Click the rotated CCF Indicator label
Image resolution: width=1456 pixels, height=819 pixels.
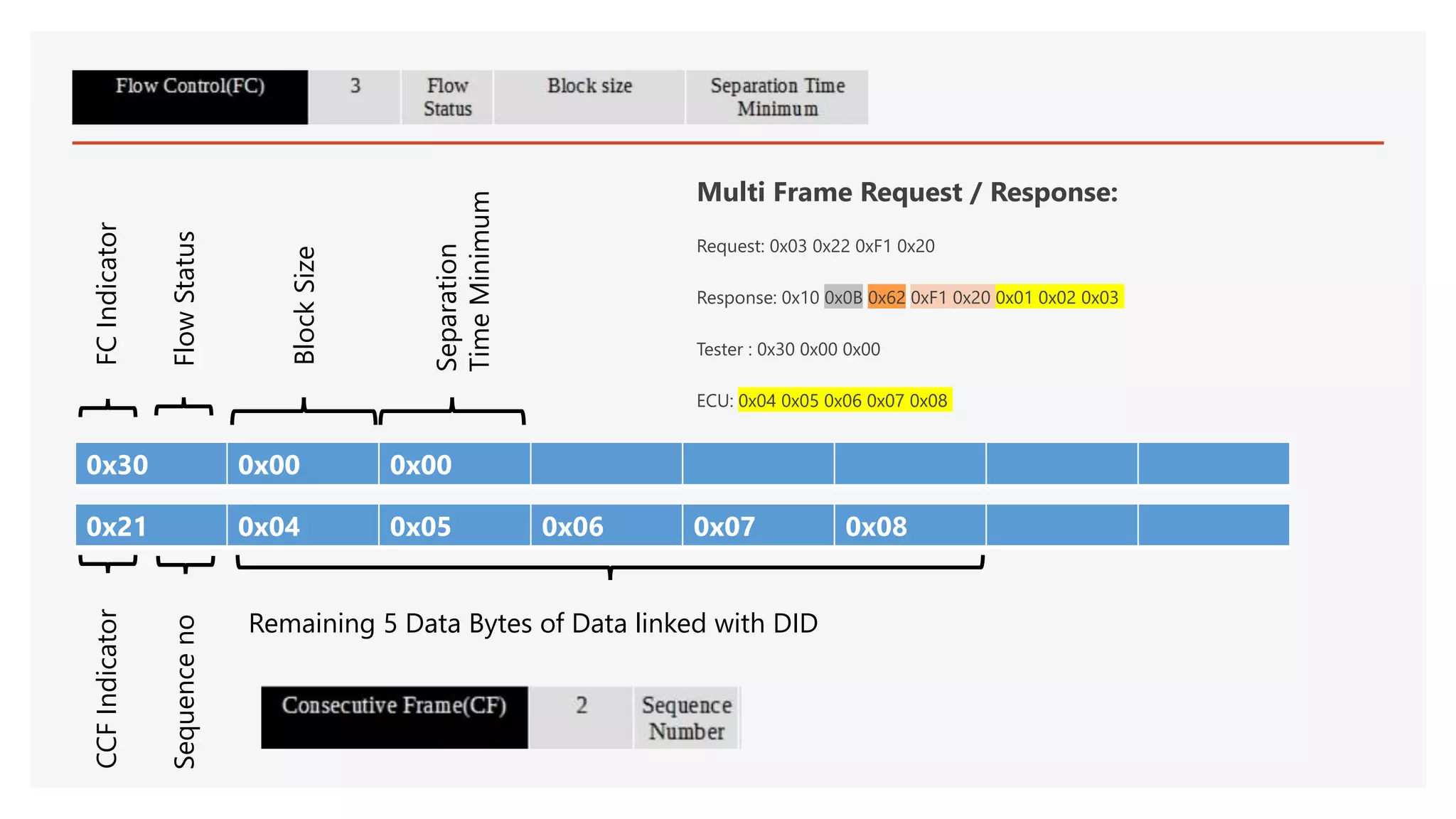(x=107, y=688)
